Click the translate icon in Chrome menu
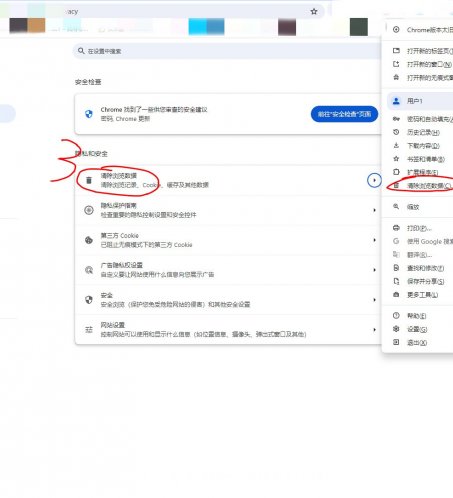Screen dimensions: 453x498 [396, 255]
